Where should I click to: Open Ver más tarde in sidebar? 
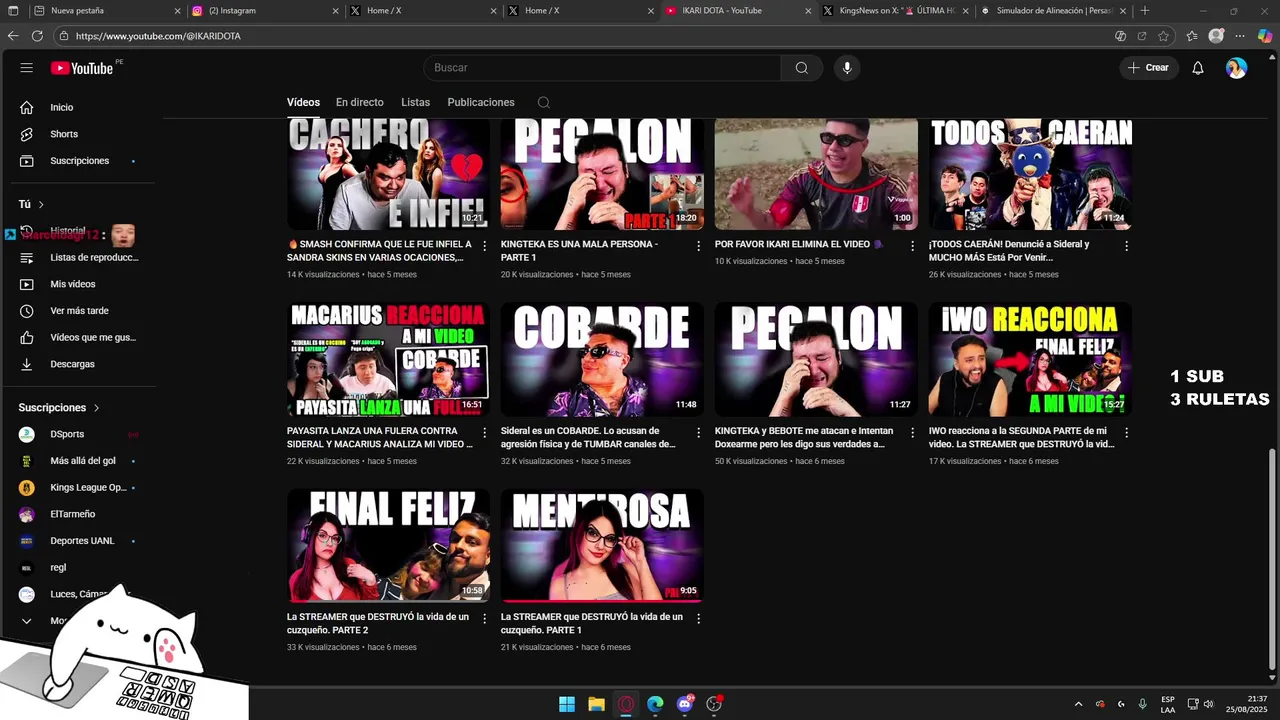coord(78,311)
